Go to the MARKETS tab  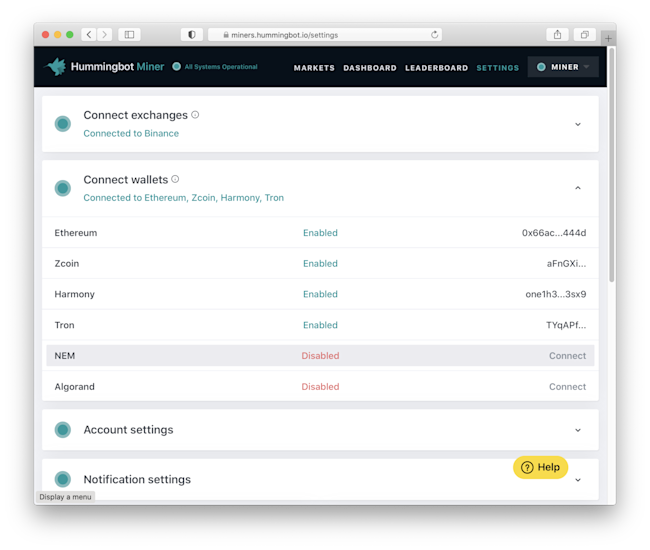coord(314,68)
